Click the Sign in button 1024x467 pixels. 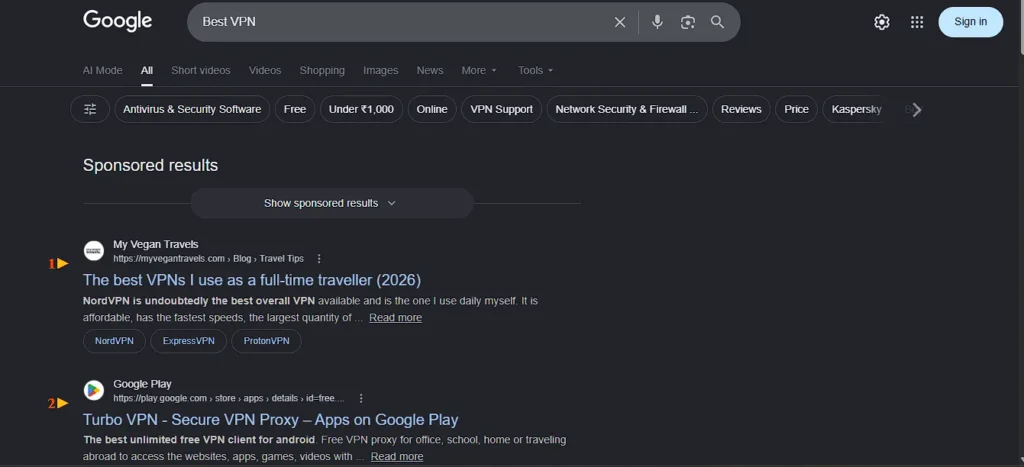click(970, 22)
